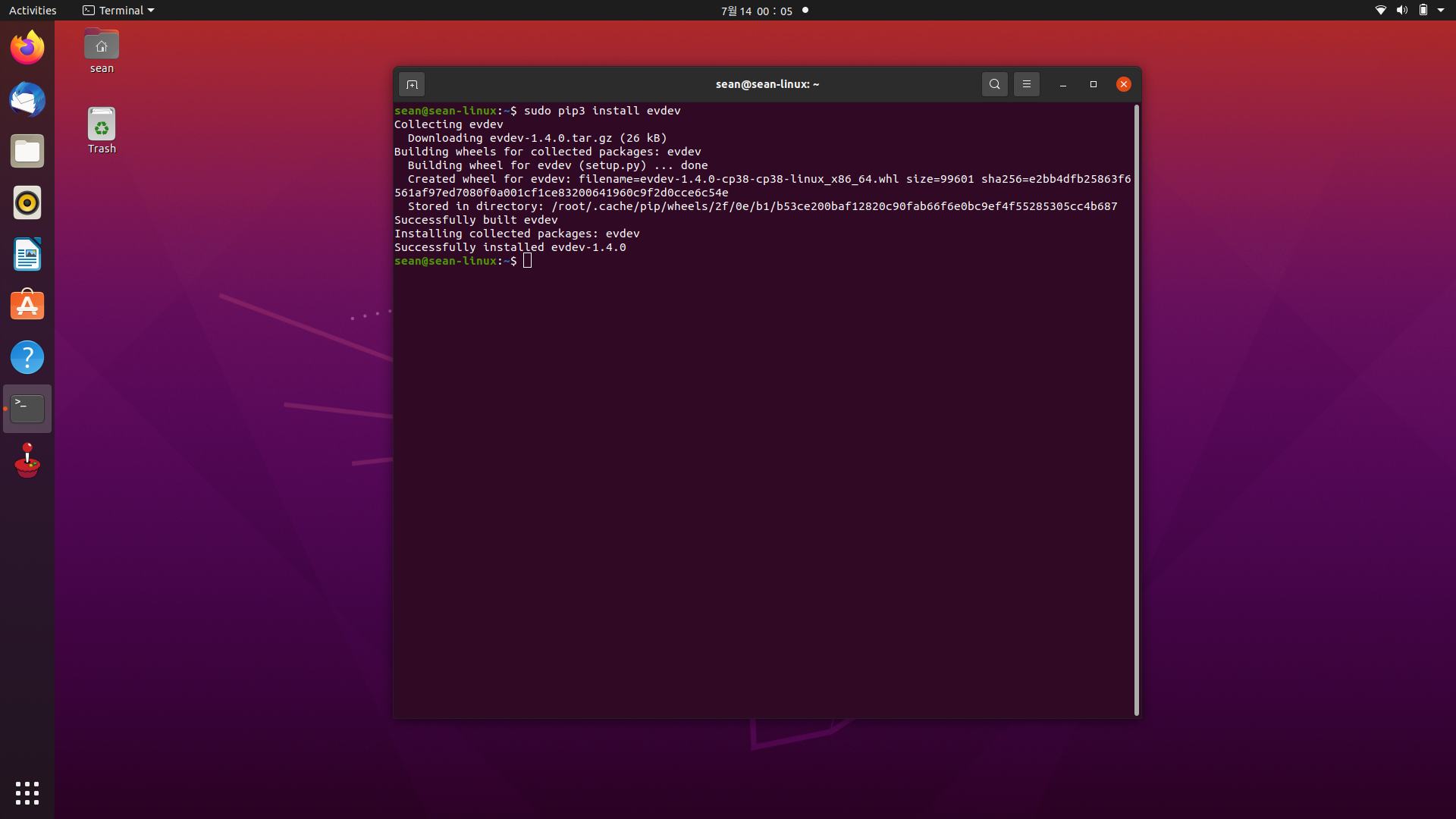
Task: Launch Rhythmbox music player
Action: tap(27, 202)
